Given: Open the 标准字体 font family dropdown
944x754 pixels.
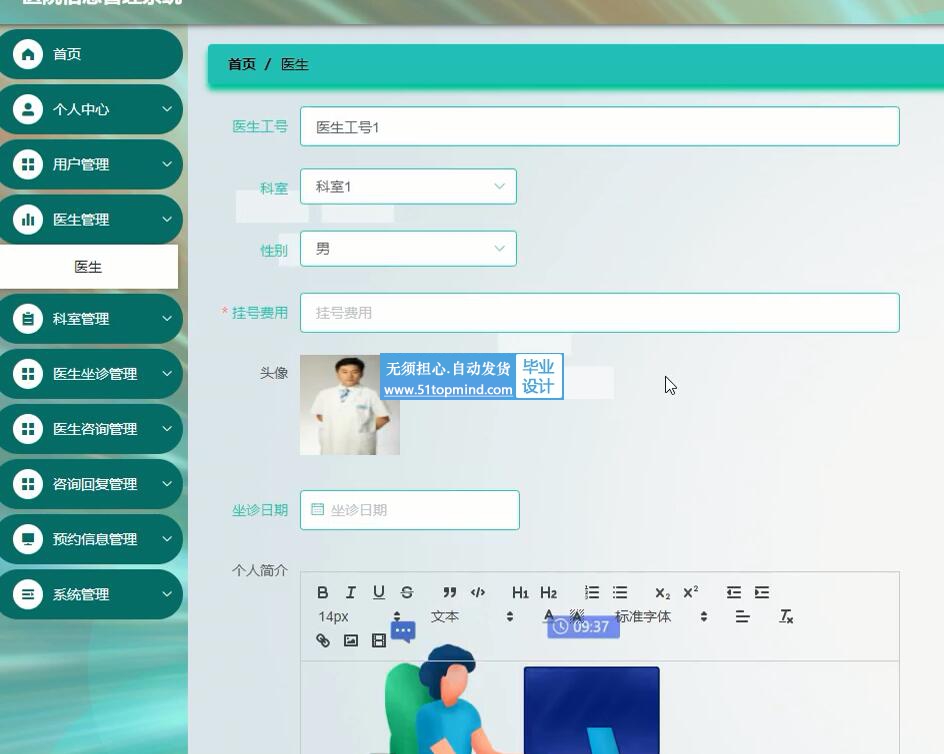Looking at the screenshot, I should tap(661, 616).
